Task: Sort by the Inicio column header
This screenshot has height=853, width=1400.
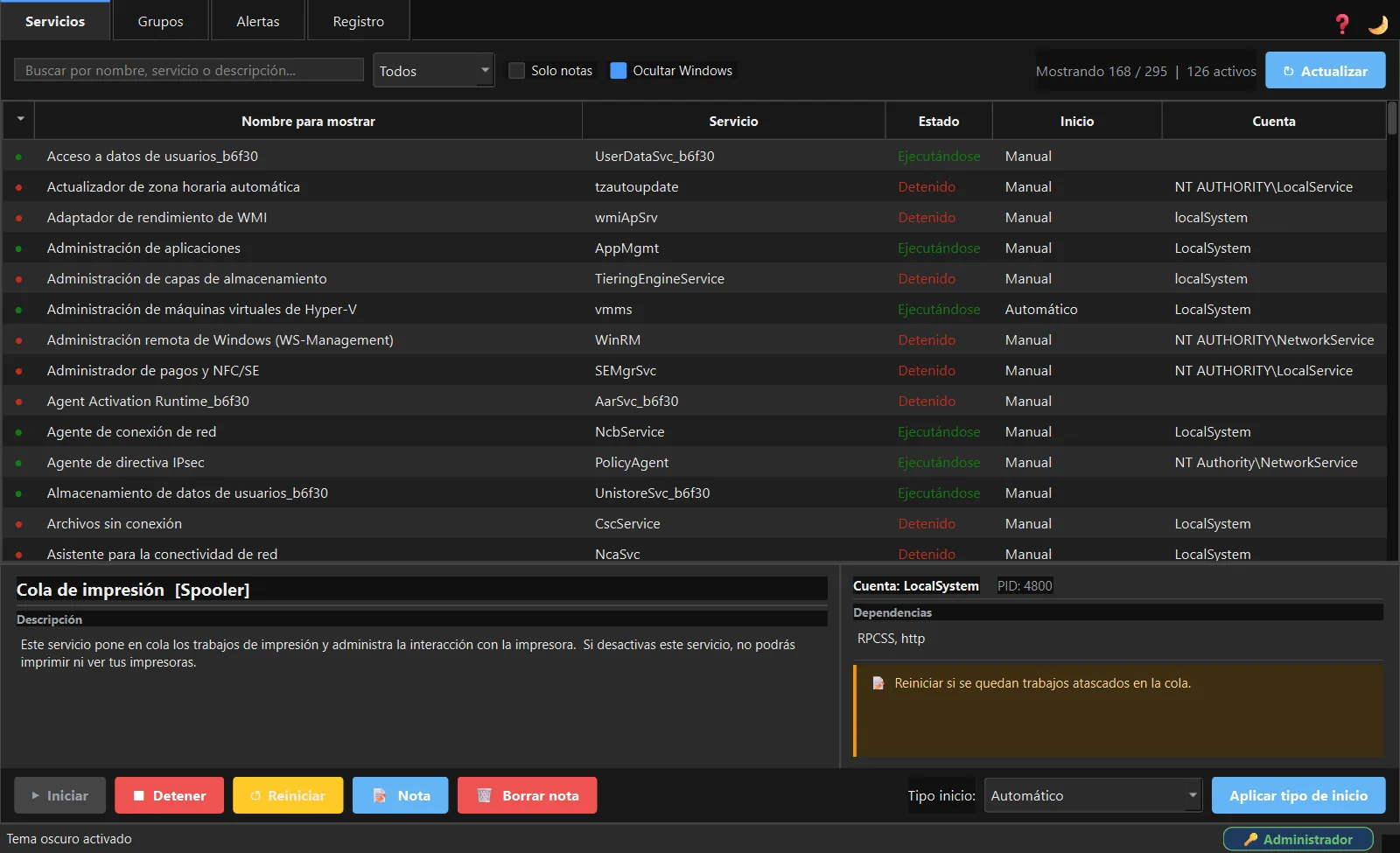Action: (x=1077, y=121)
